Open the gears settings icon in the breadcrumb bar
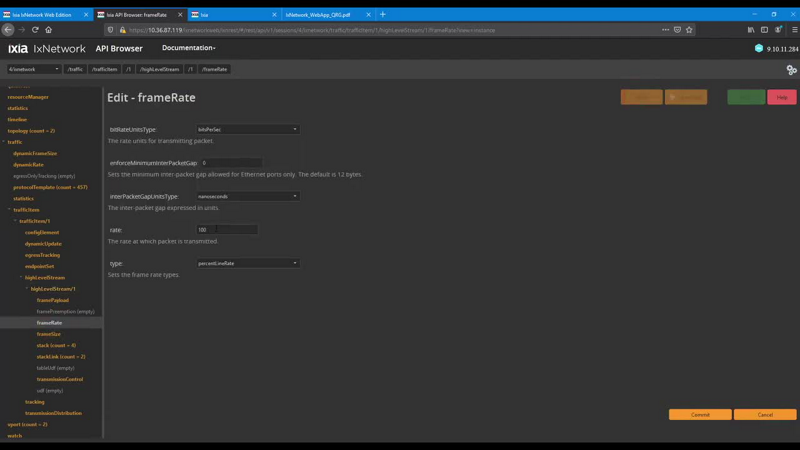800x450 pixels. tap(791, 70)
